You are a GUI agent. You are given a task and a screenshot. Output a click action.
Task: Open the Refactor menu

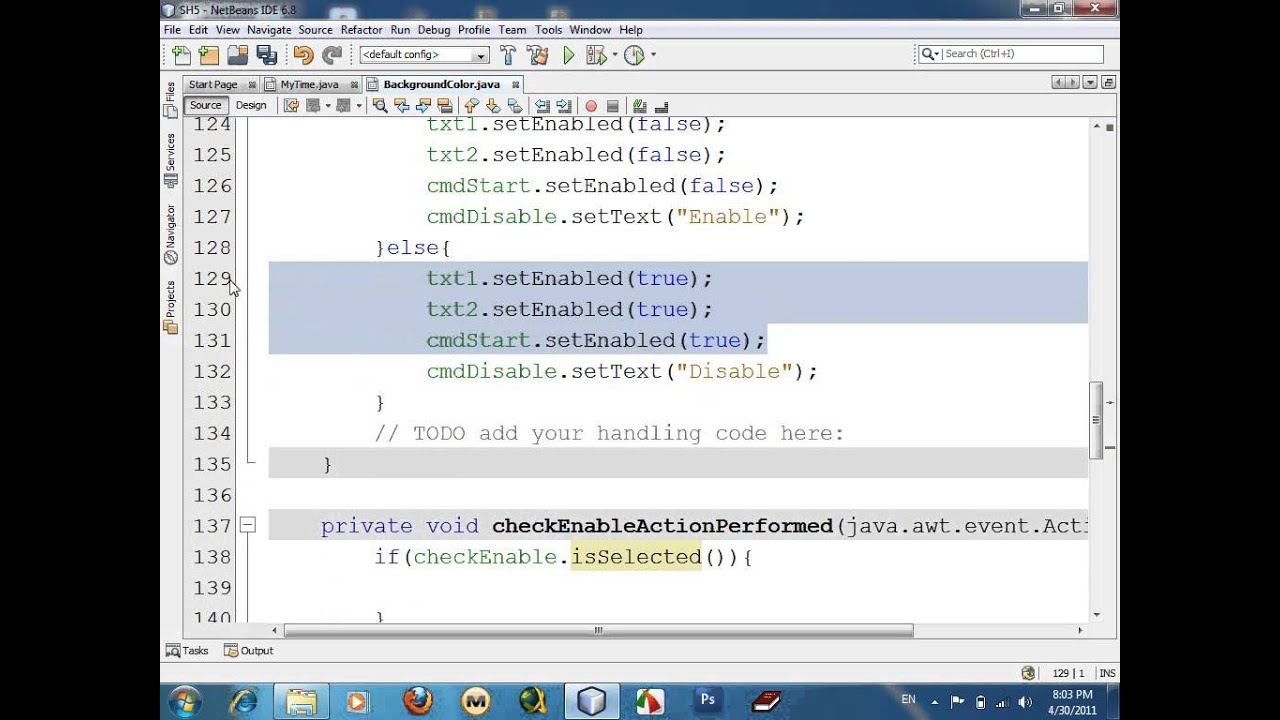(x=361, y=30)
